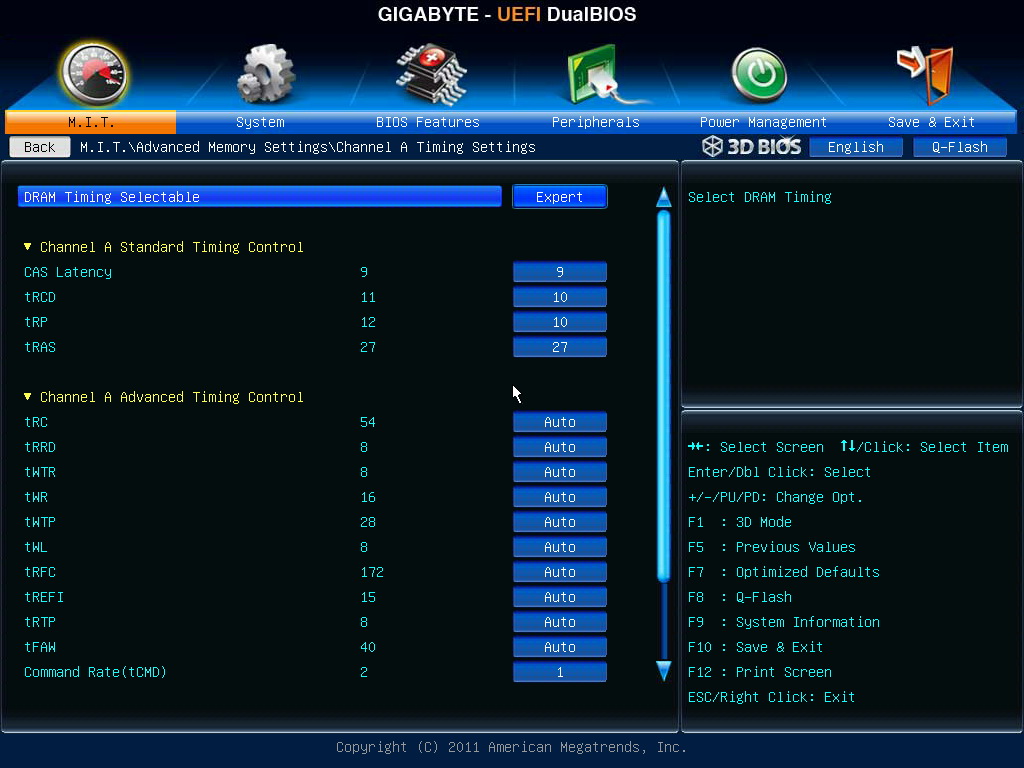Viewport: 1024px width, 768px height.
Task: Open the M.I.T. speedometer gauge icon
Action: point(93,75)
